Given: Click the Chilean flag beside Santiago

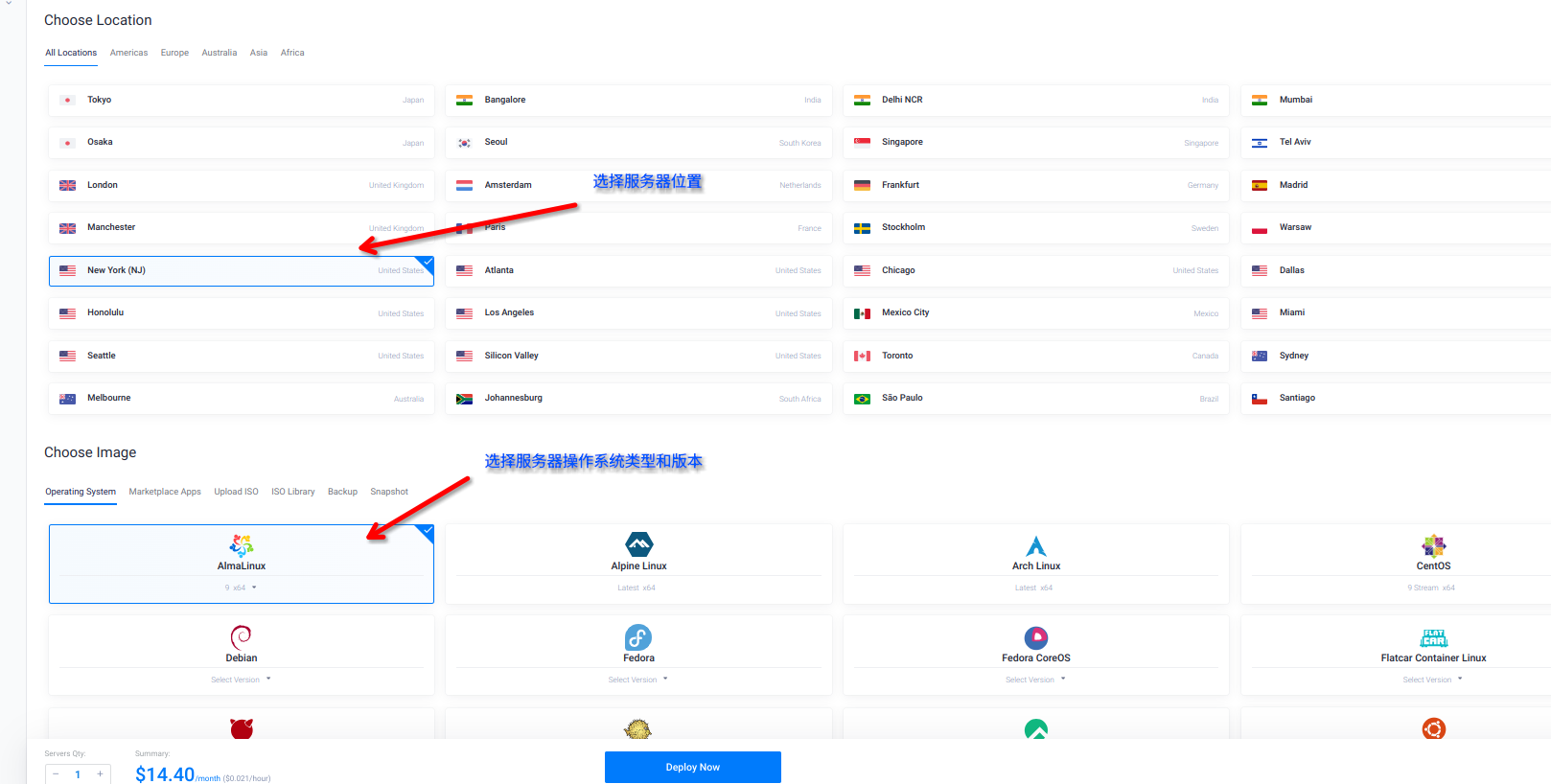Looking at the screenshot, I should click(x=1260, y=399).
